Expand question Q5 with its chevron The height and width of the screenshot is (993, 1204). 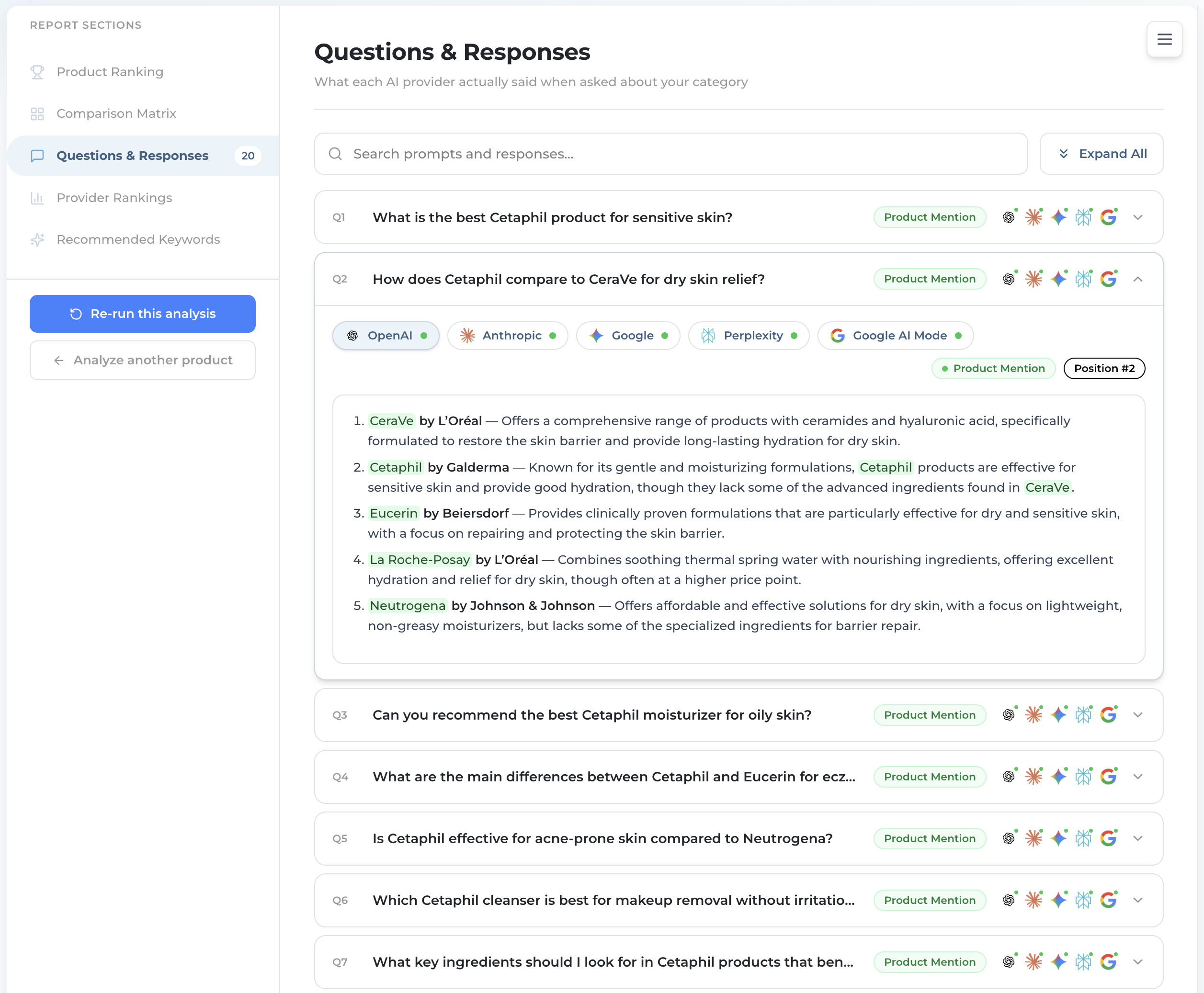pos(1137,838)
